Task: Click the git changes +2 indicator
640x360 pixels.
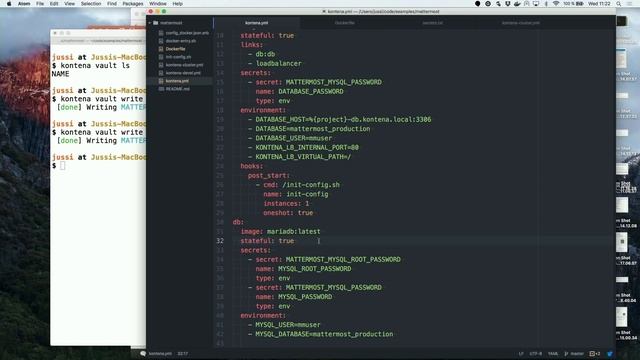Action: [x=595, y=354]
